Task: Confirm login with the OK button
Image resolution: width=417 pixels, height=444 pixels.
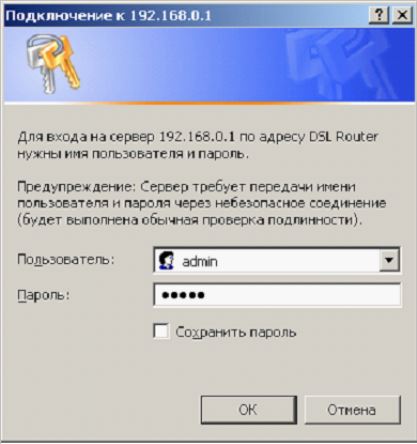Action: 249,410
